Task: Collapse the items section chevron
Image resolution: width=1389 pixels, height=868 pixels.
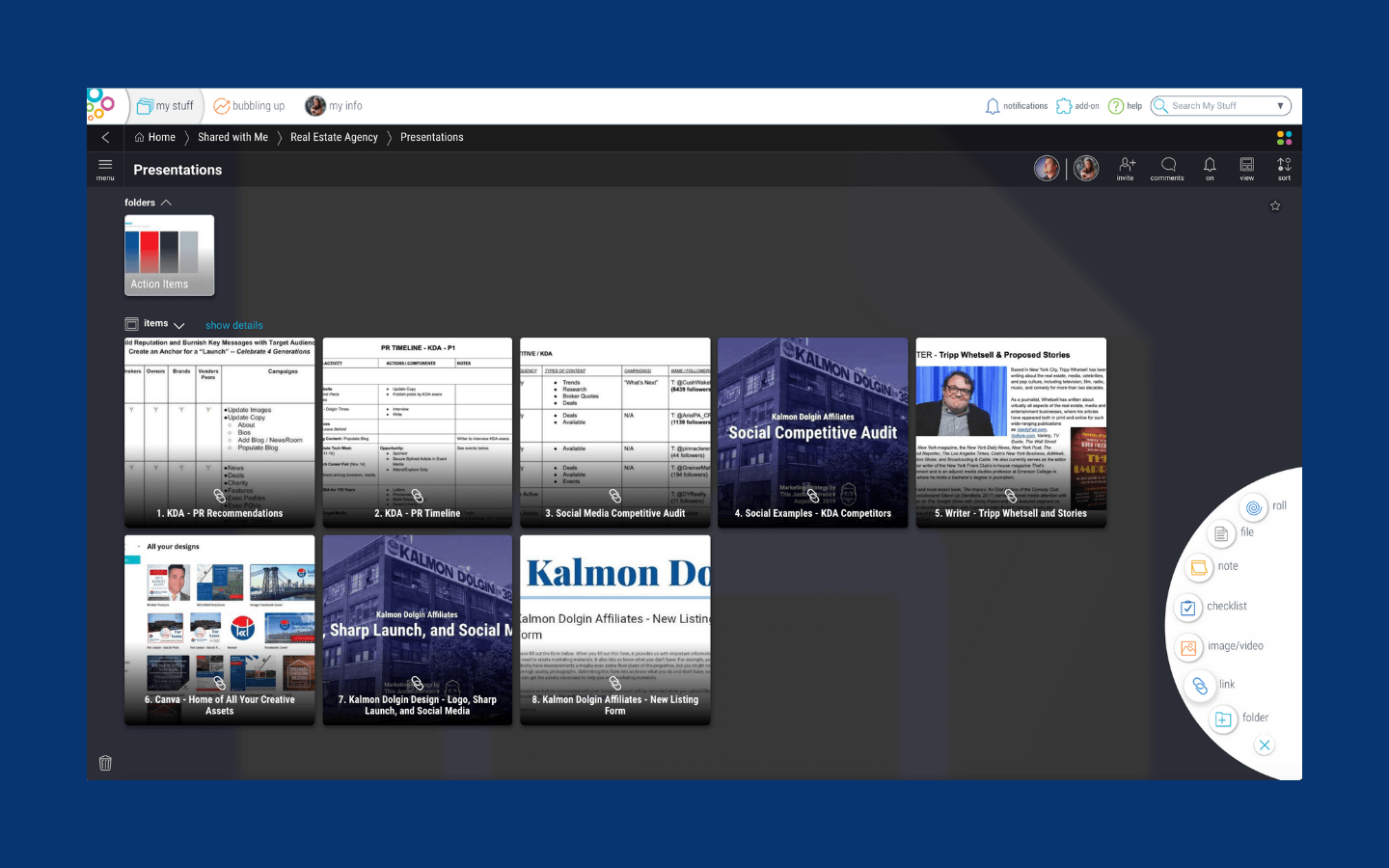Action: click(178, 325)
